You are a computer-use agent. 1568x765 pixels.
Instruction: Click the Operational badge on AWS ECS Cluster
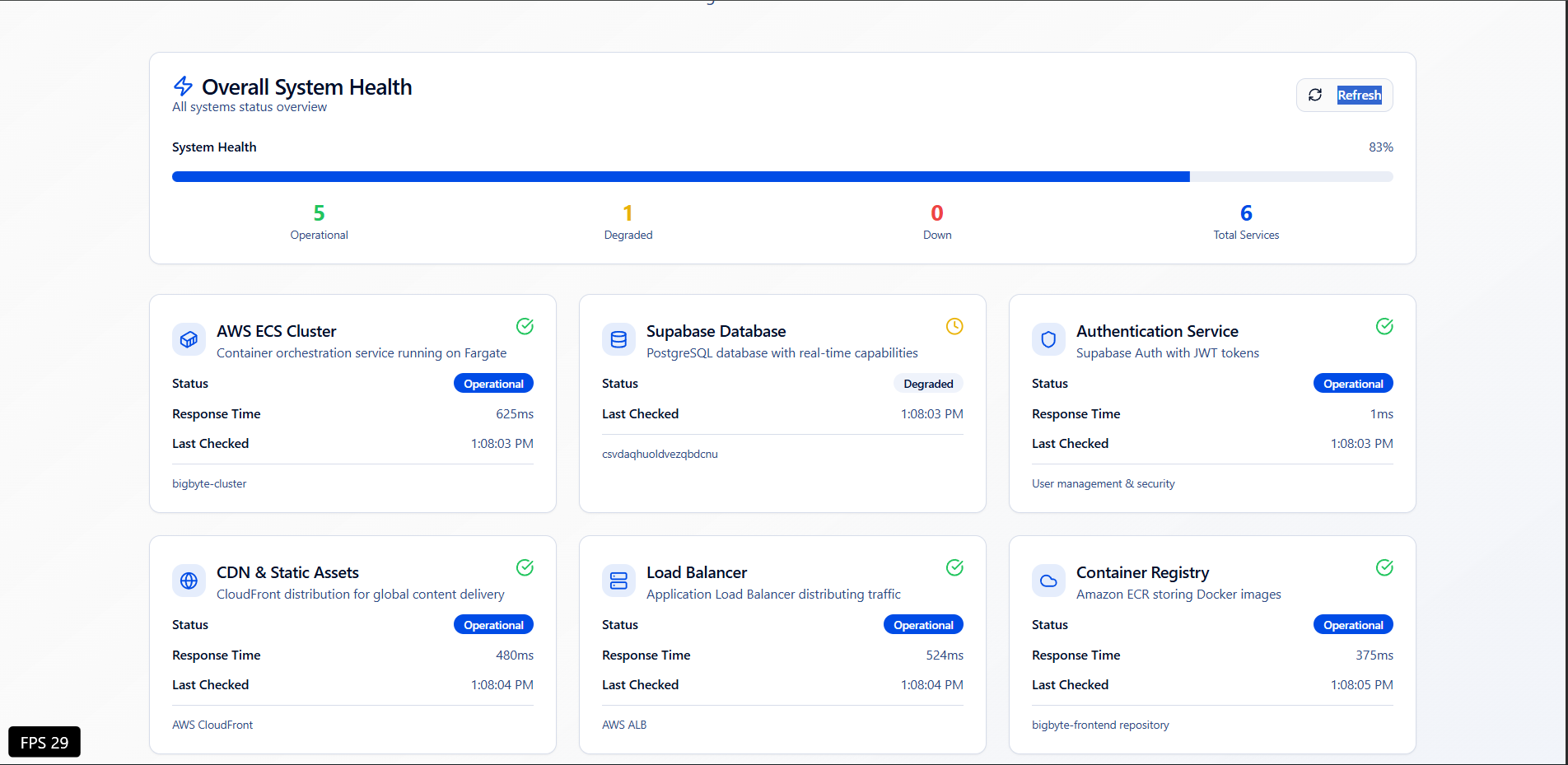(x=493, y=384)
